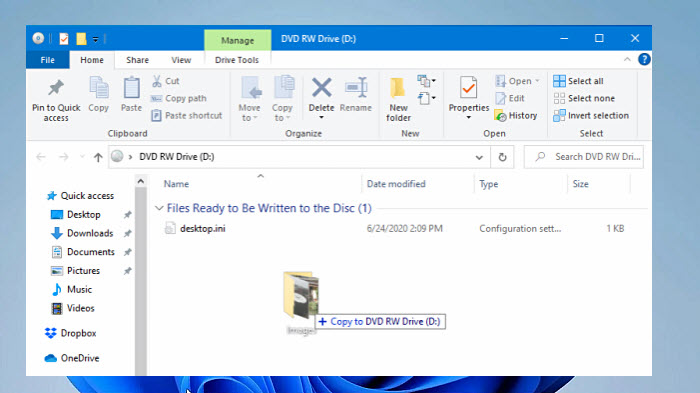Click the quick access Properties checkmark icon
700x393 pixels.
64,39
